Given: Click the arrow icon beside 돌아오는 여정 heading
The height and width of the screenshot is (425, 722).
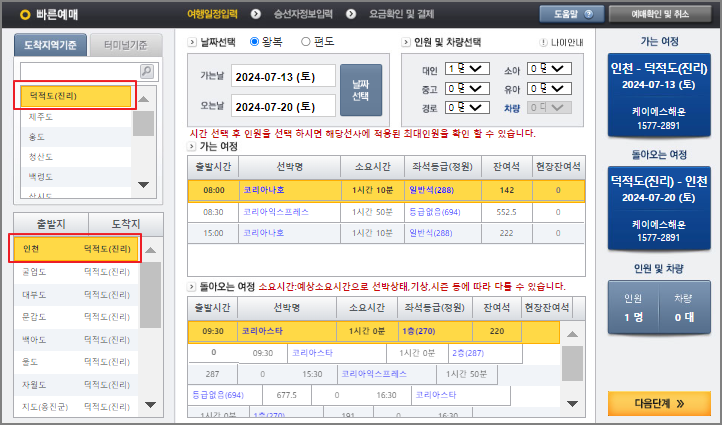Looking at the screenshot, I should coord(192,286).
